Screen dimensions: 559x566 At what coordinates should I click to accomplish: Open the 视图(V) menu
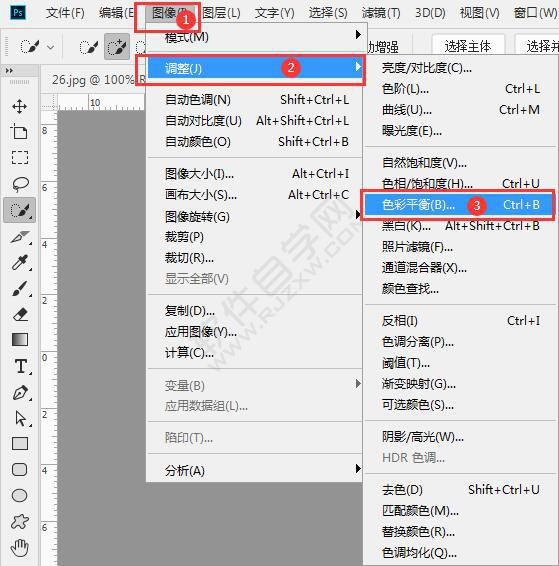(x=480, y=13)
